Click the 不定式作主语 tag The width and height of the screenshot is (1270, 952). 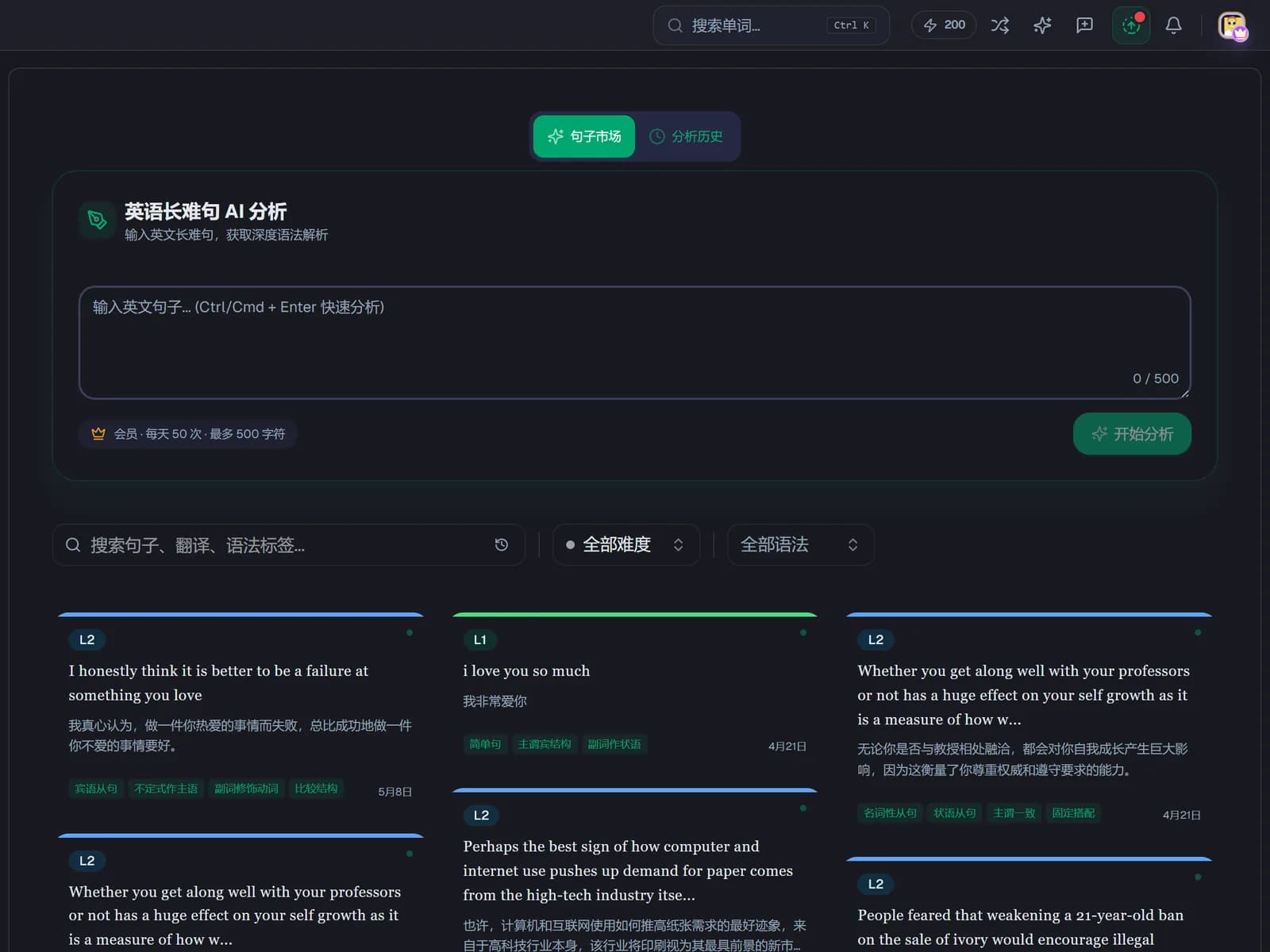[x=166, y=789]
